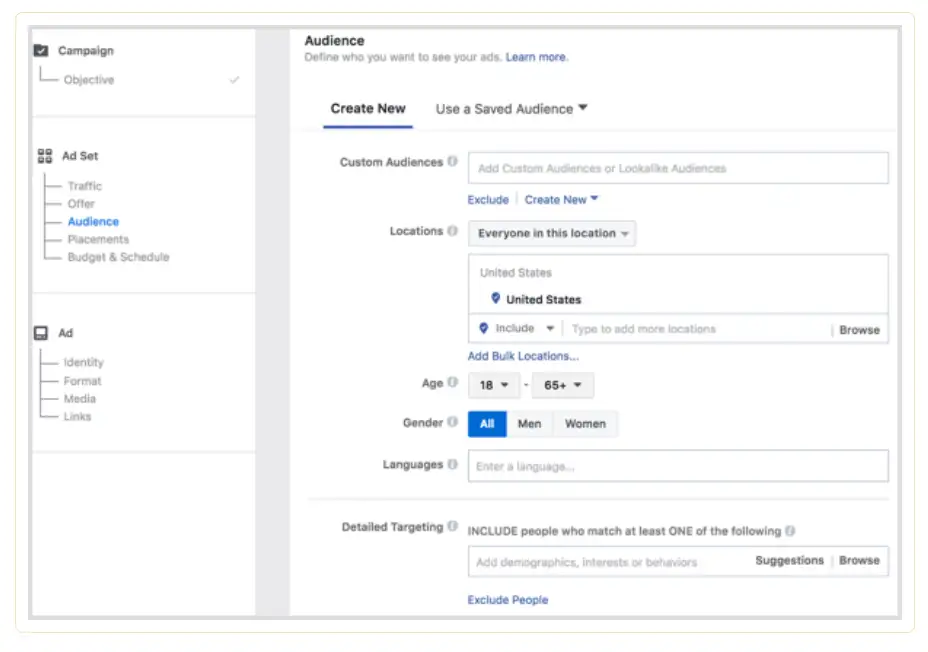
Task: Open the Everyone in this location dropdown
Action: pyautogui.click(x=551, y=233)
